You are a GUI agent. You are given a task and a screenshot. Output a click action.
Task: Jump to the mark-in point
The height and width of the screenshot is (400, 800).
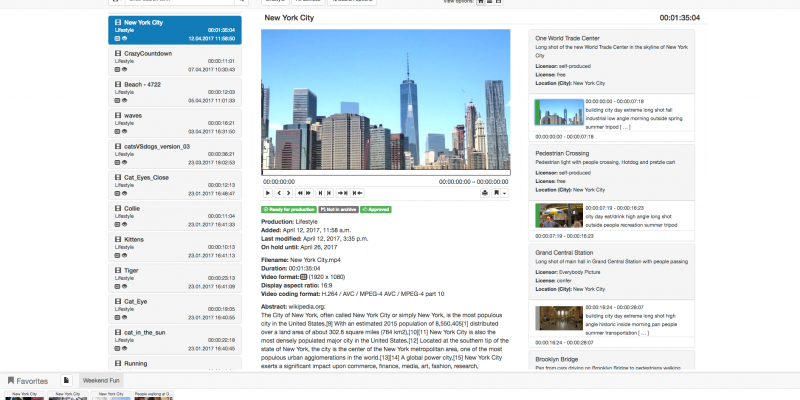343,193
